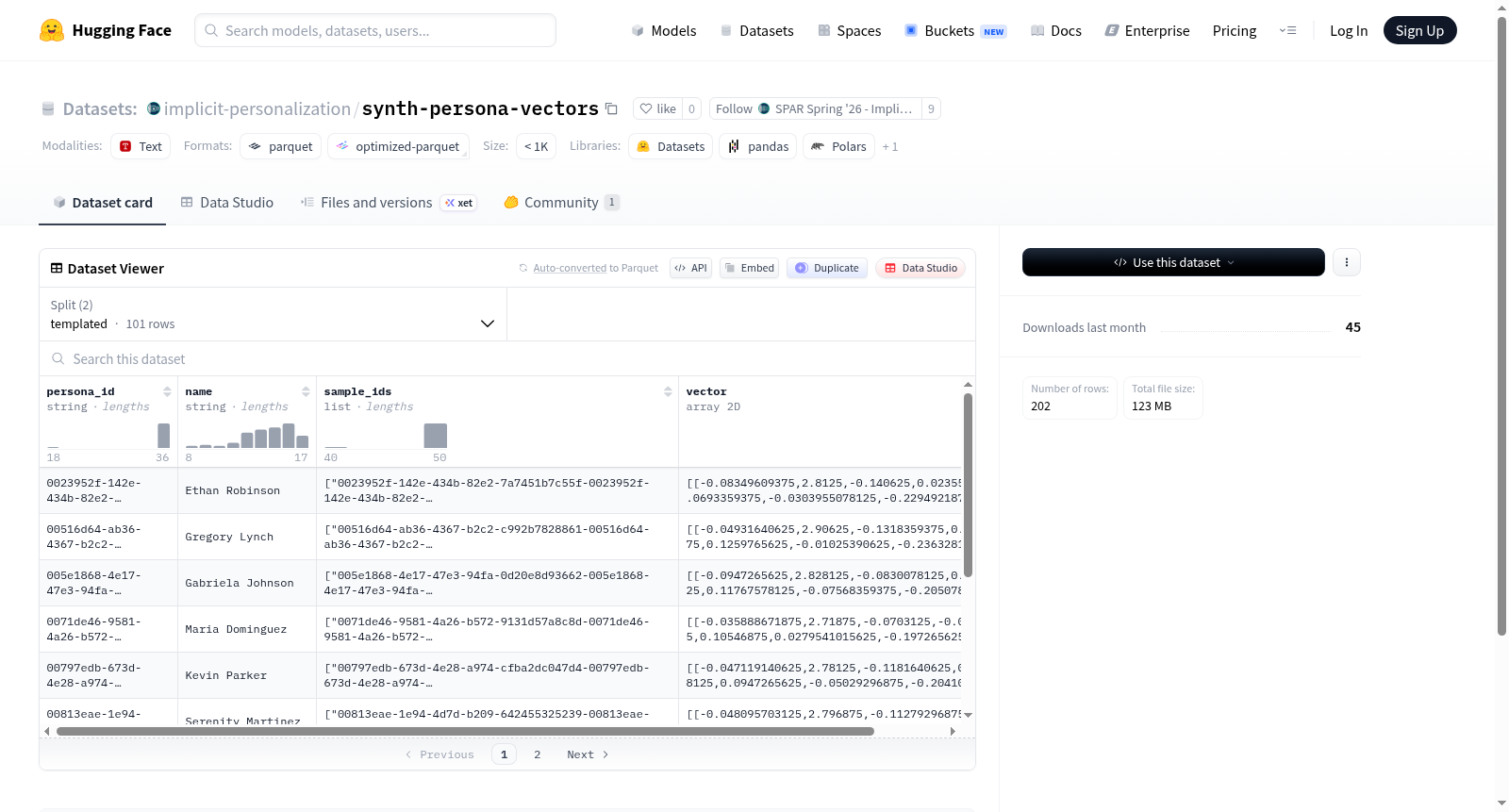Select the pandas library tag
This screenshot has height=812, width=1509.
click(758, 146)
